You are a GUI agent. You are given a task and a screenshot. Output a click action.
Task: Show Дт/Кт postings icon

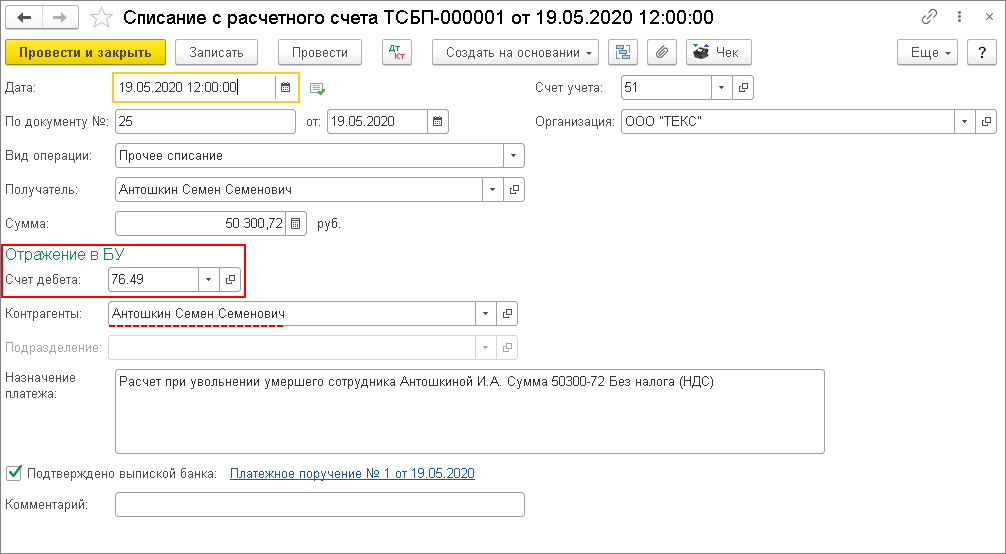click(397, 53)
